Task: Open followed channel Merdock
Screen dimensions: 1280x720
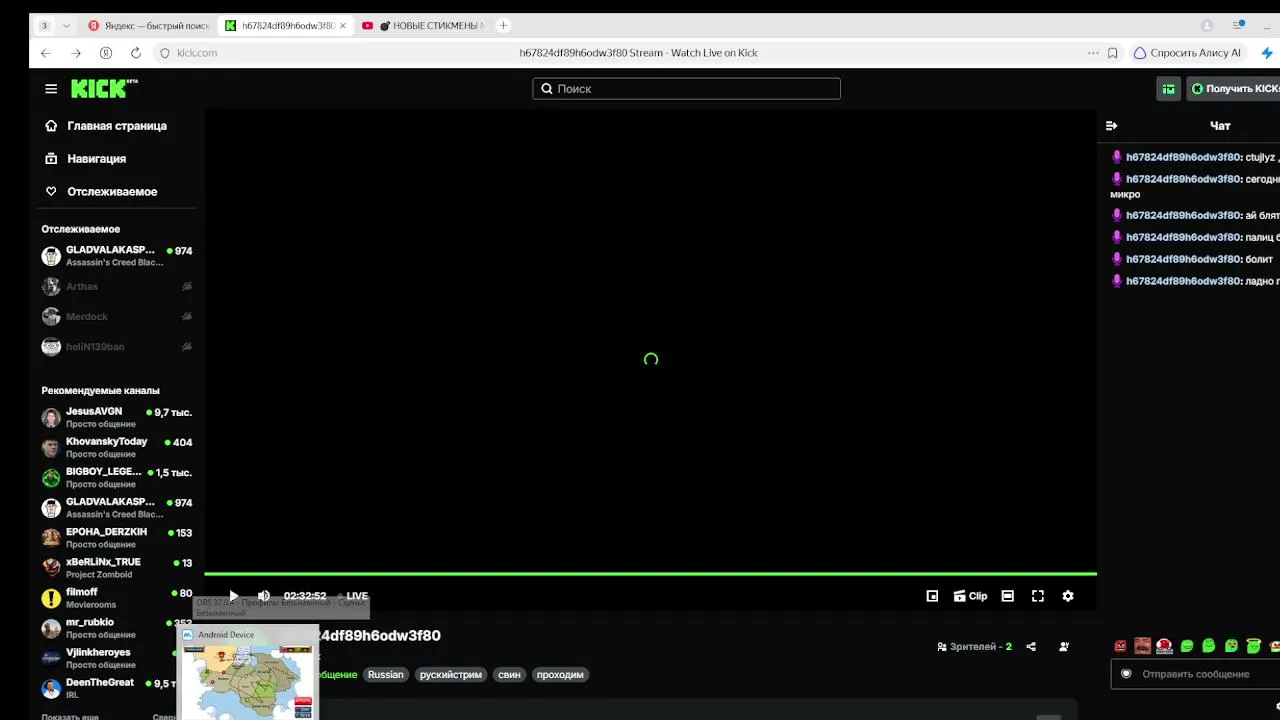Action: coord(116,317)
